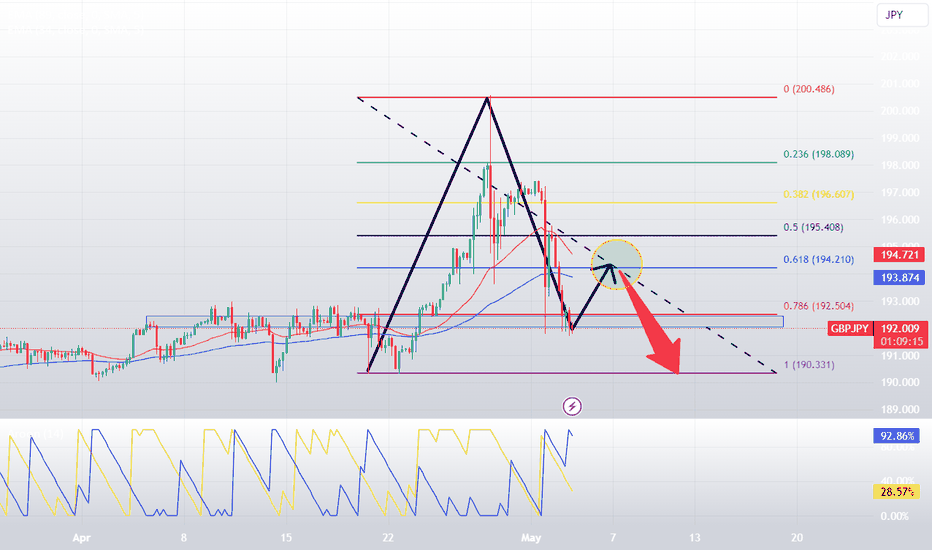
Task: Click date 7 on time axis
Action: click(x=613, y=538)
